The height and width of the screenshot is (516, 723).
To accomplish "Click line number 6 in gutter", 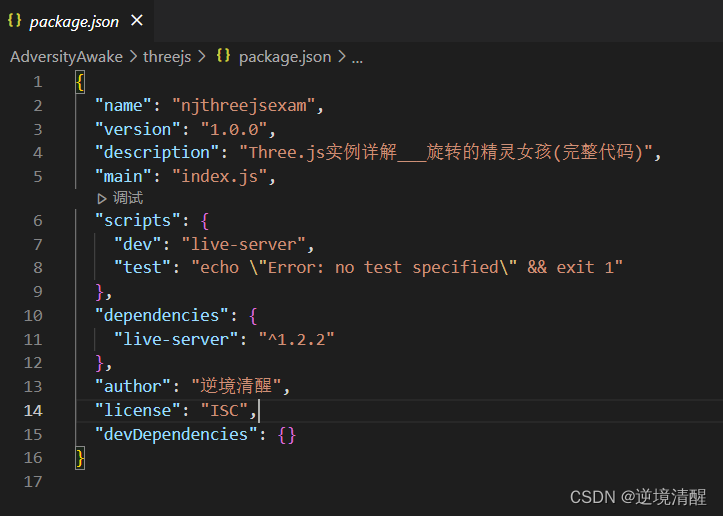I will [37, 220].
